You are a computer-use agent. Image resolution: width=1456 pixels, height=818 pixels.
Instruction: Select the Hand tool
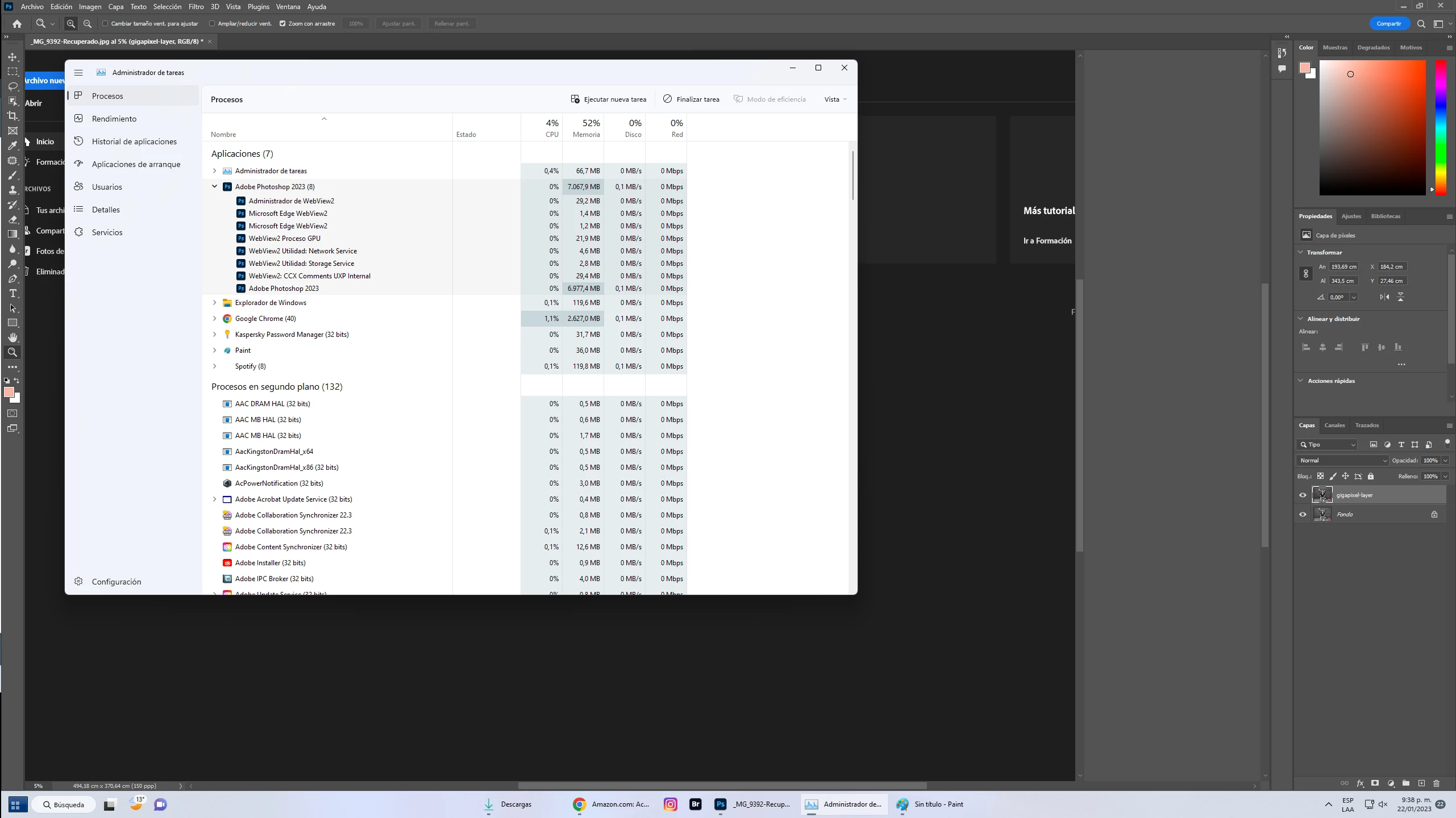(13, 337)
